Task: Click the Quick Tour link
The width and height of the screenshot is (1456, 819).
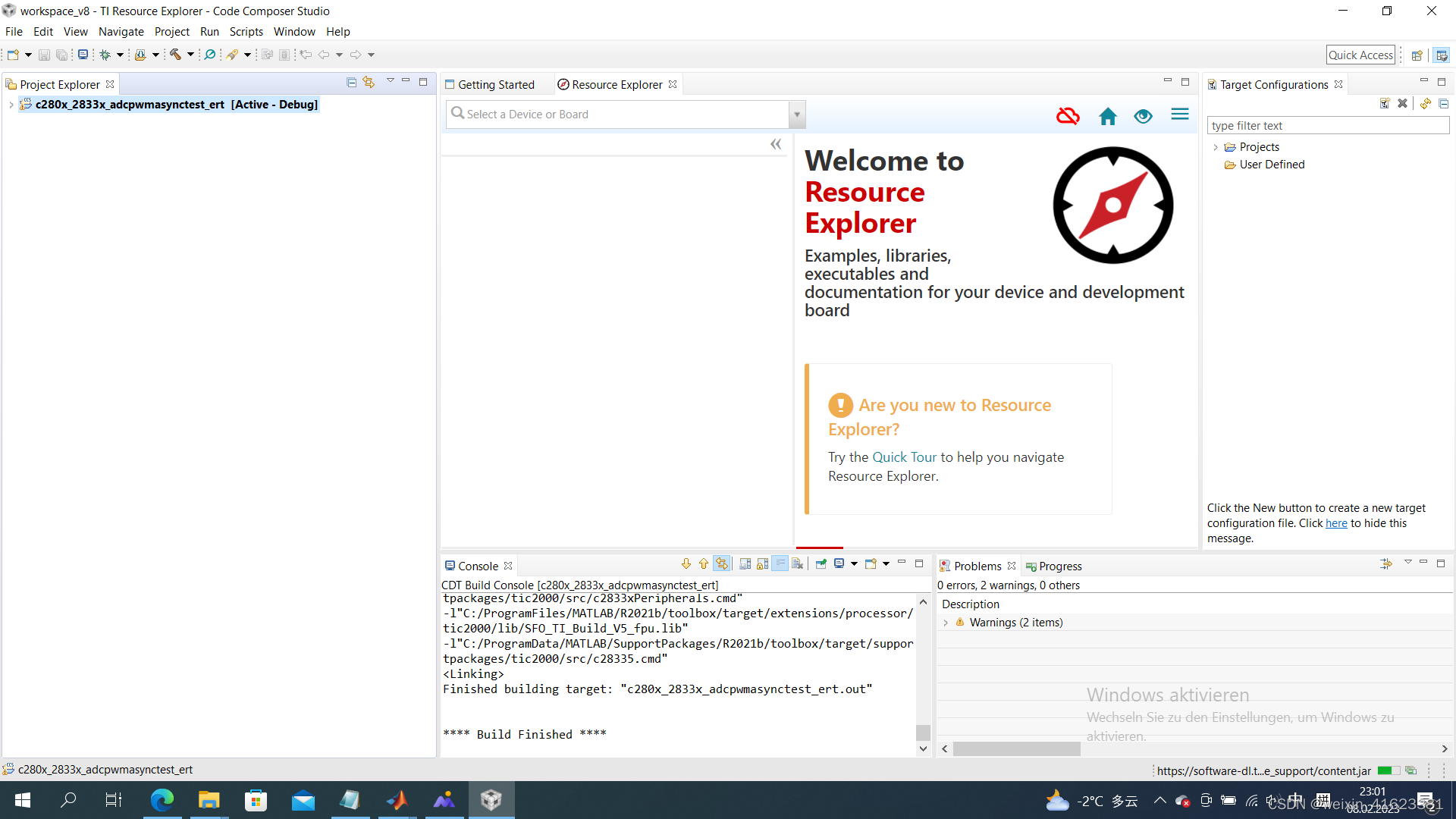Action: tap(904, 457)
